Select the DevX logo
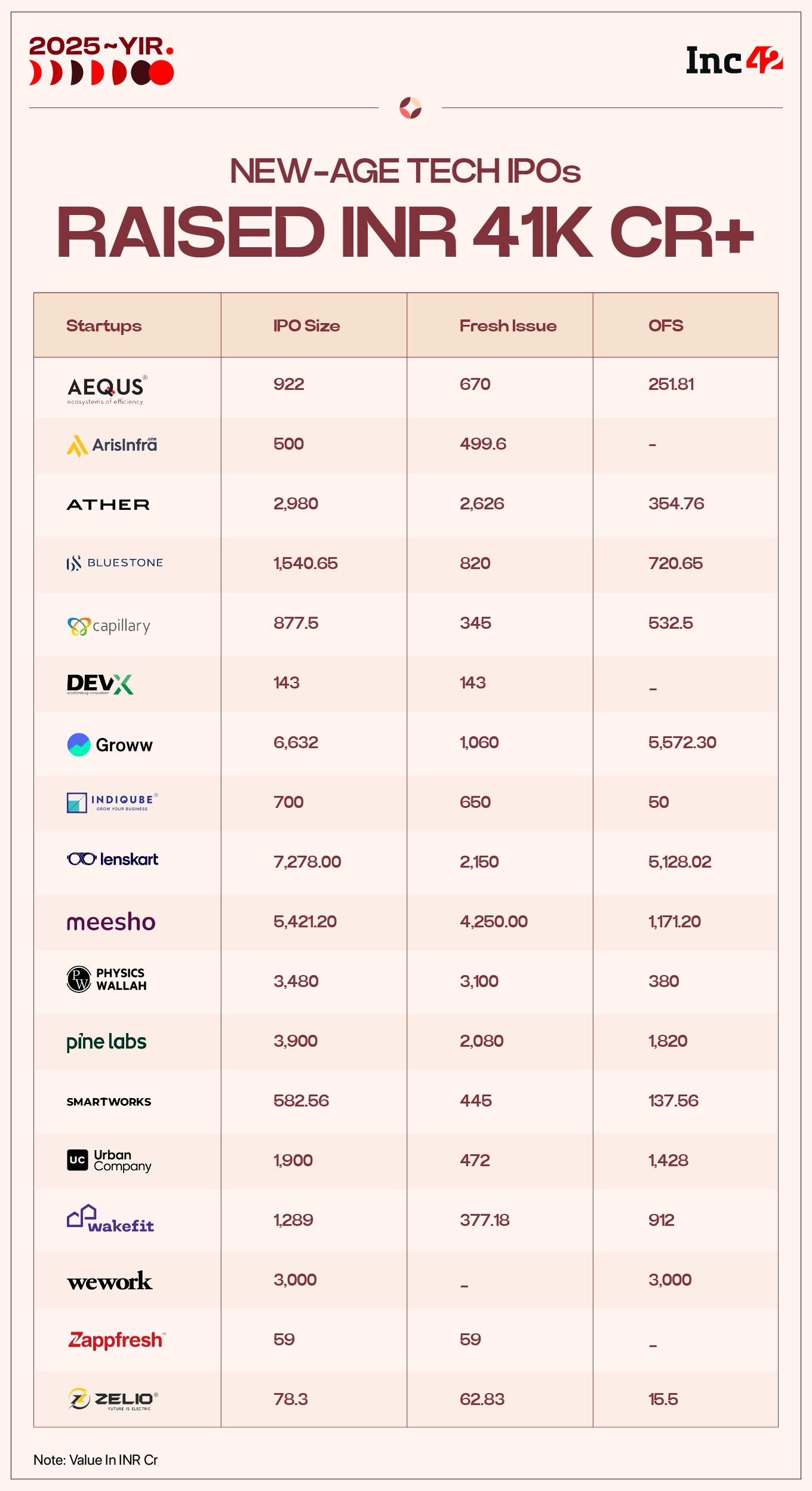This screenshot has width=812, height=1491. 100,684
